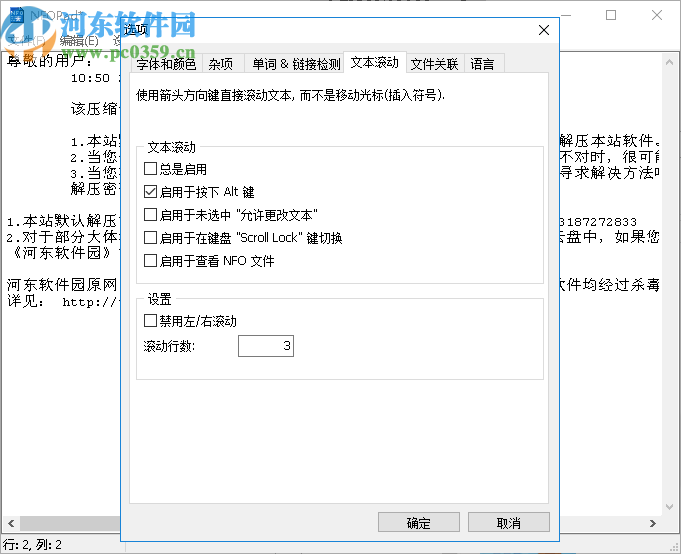Image resolution: width=681 pixels, height=554 pixels.
Task: Click the http:// text in the document
Action: (x=90, y=302)
